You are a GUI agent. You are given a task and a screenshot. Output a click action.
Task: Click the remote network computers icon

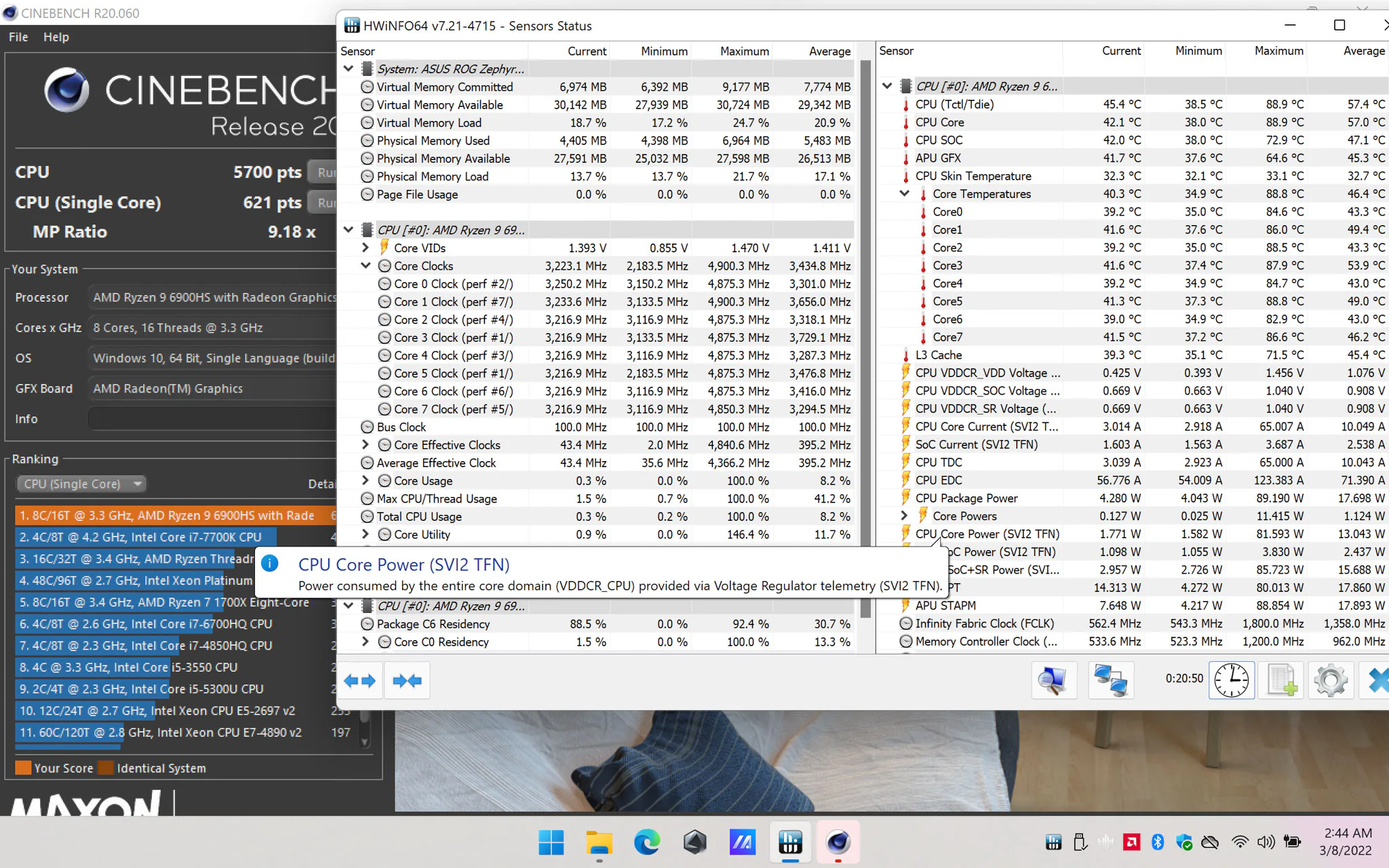1110,680
